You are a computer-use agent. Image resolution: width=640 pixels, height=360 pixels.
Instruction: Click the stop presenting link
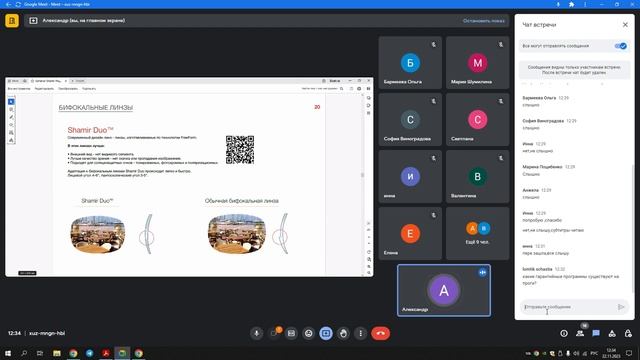click(x=483, y=20)
